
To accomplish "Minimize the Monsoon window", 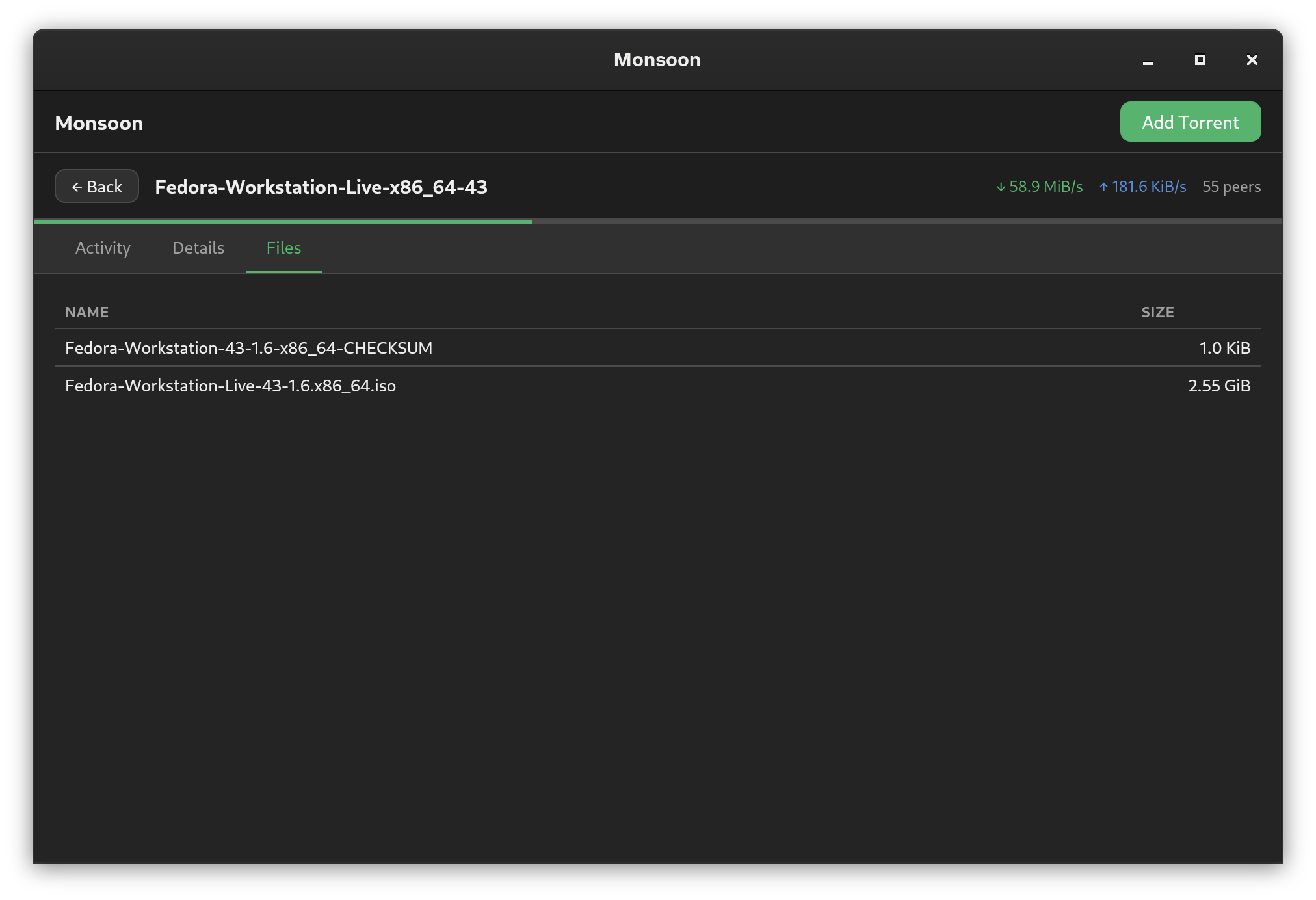I will coord(1148,60).
